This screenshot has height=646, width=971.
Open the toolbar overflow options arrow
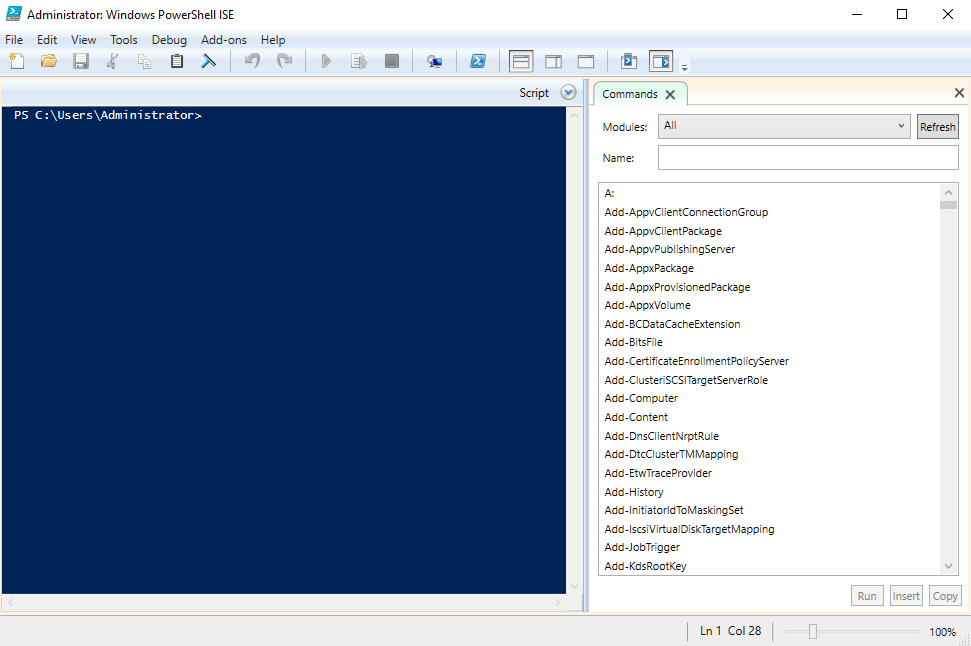pyautogui.click(x=685, y=67)
